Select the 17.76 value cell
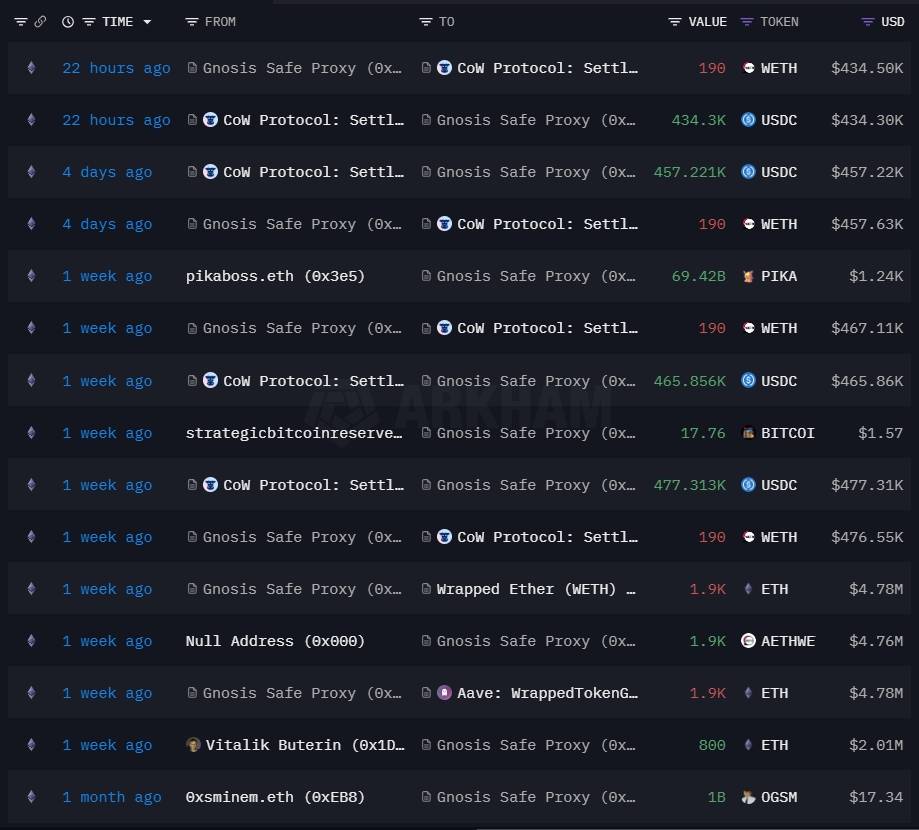The width and height of the screenshot is (919, 830). 703,433
